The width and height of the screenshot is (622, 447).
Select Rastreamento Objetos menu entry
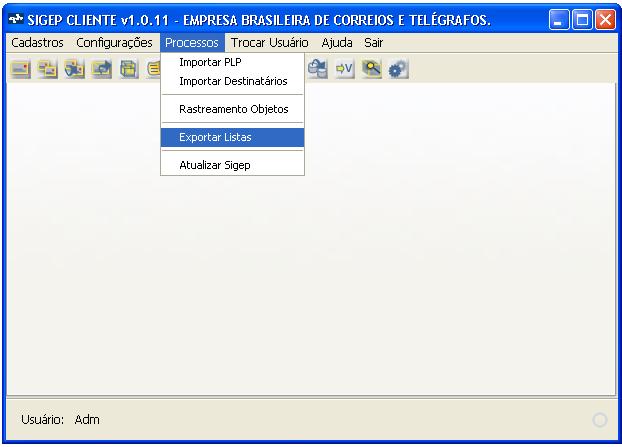coord(232,109)
